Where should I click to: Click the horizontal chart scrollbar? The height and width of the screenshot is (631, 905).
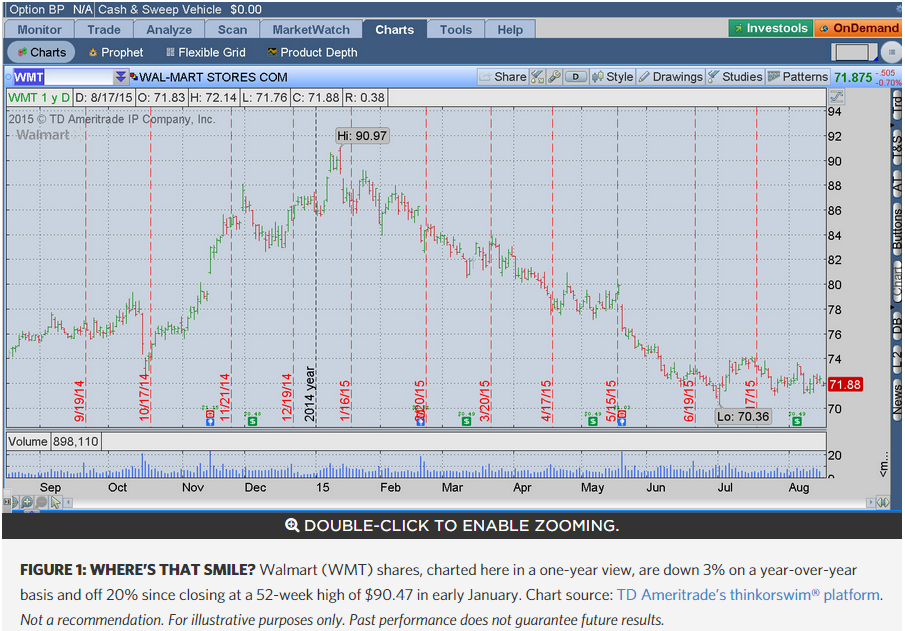(x=469, y=503)
